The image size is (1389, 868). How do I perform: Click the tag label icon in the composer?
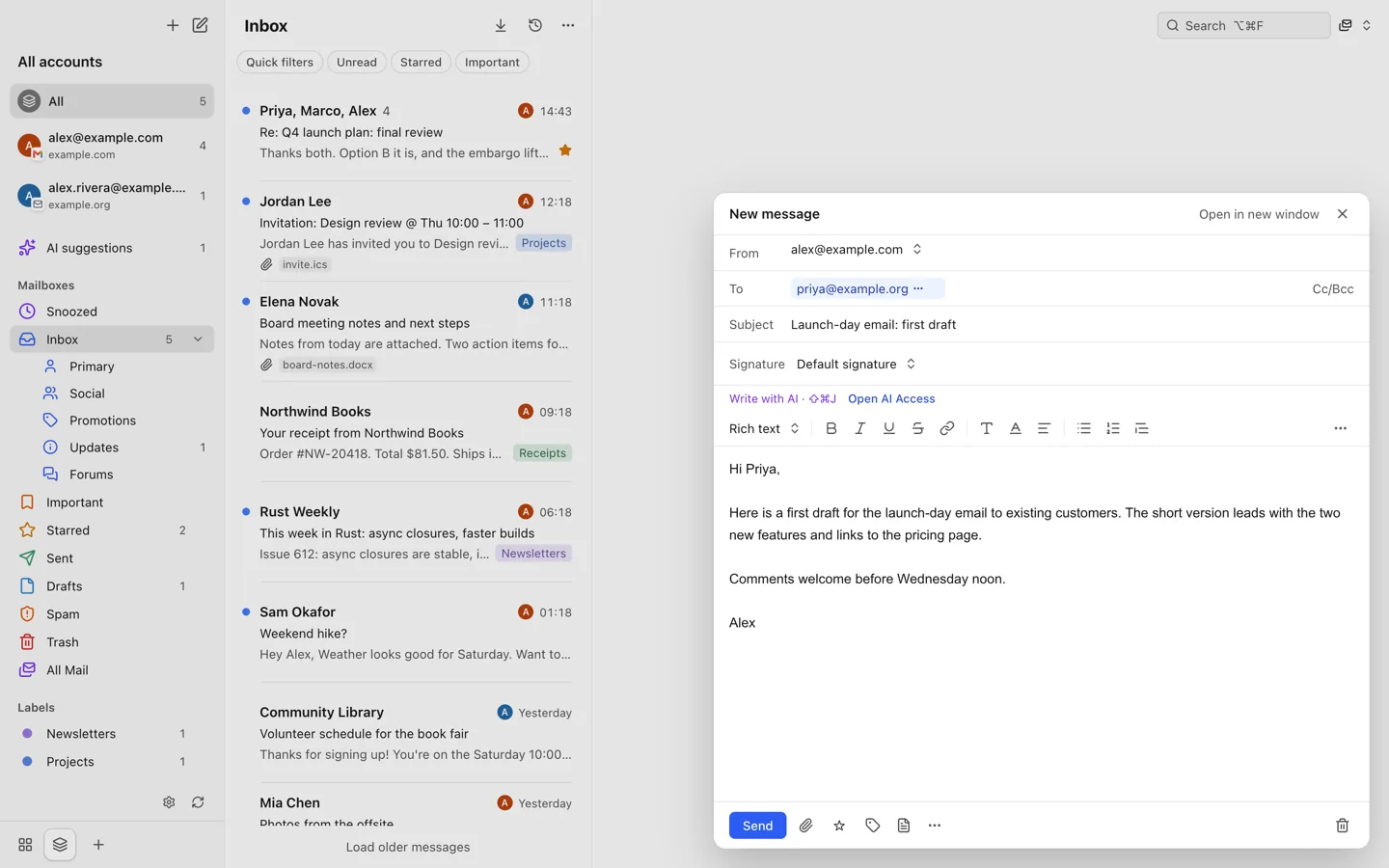873,826
